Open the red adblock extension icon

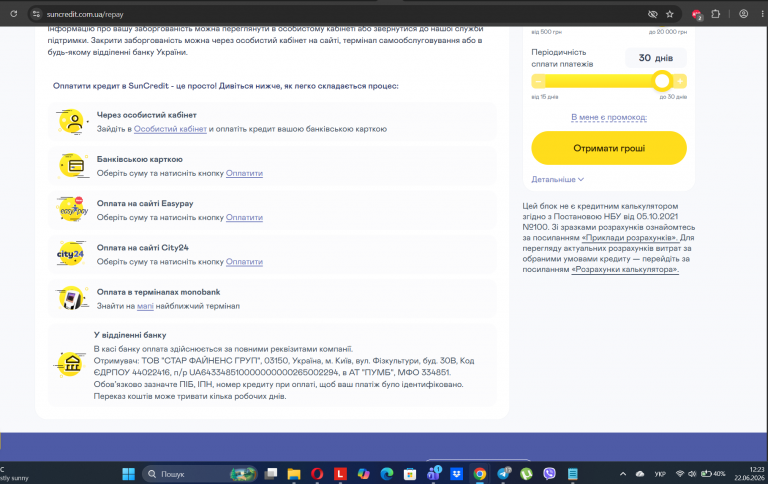tap(697, 15)
